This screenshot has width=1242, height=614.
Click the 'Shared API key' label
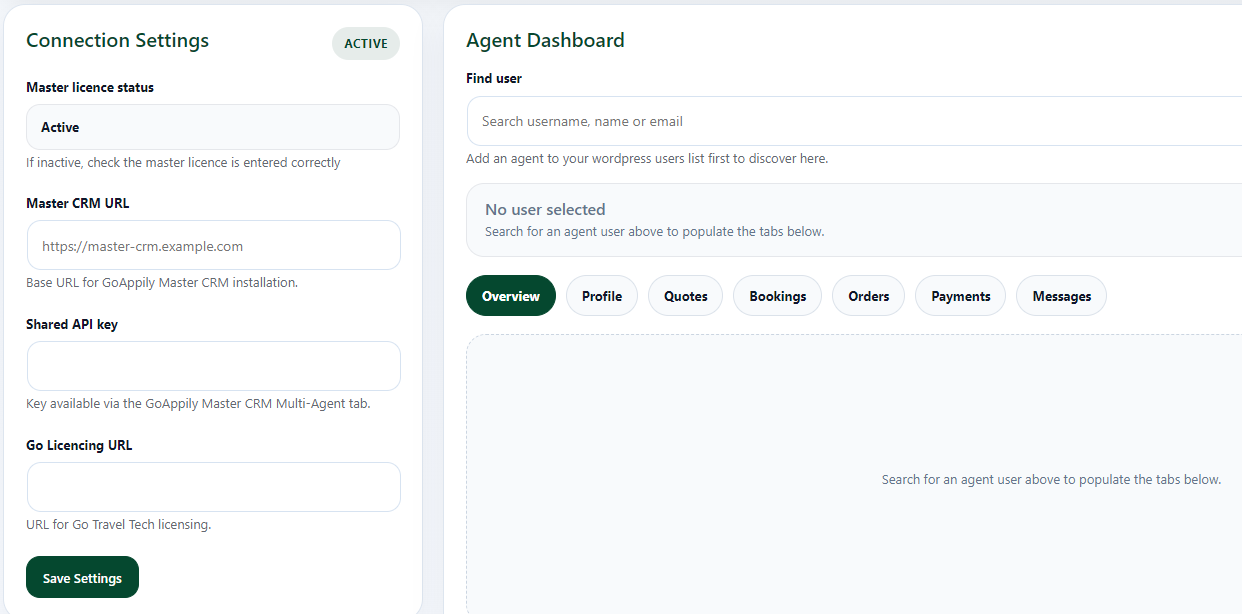pyautogui.click(x=72, y=324)
